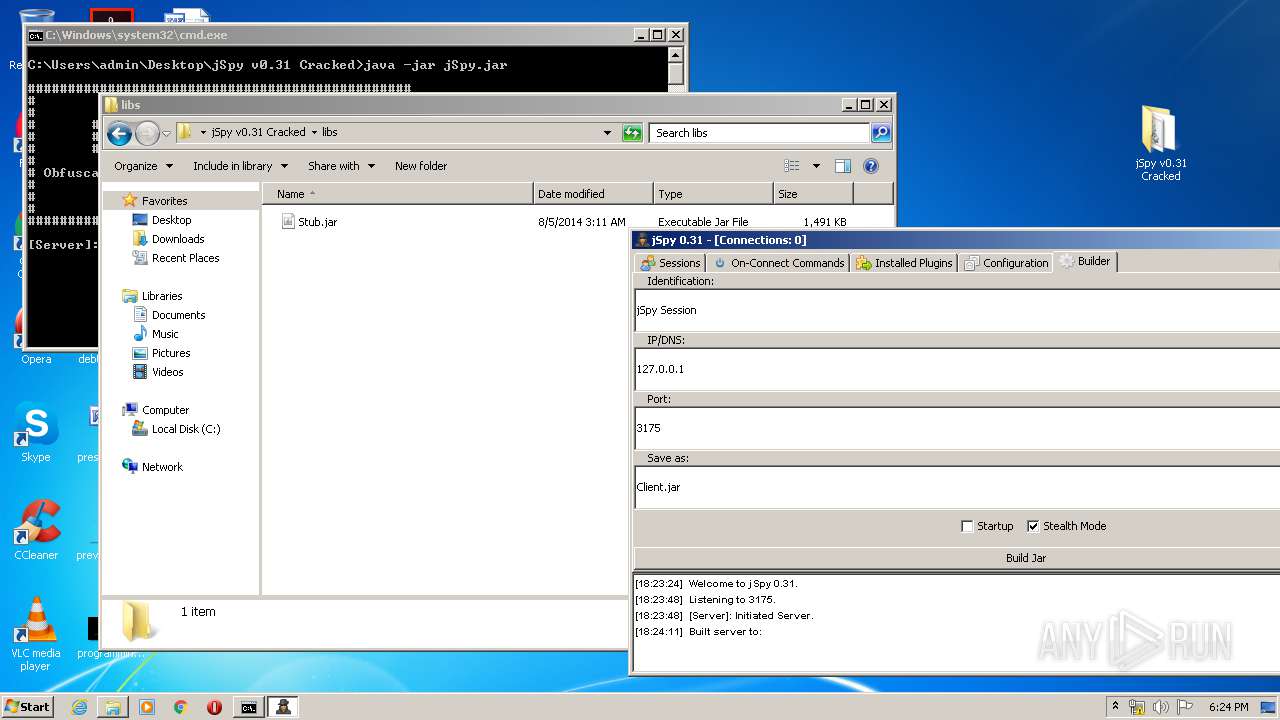Click the Forward arrow in libs window
Image resolution: width=1280 pixels, height=720 pixels.
pyautogui.click(x=147, y=133)
